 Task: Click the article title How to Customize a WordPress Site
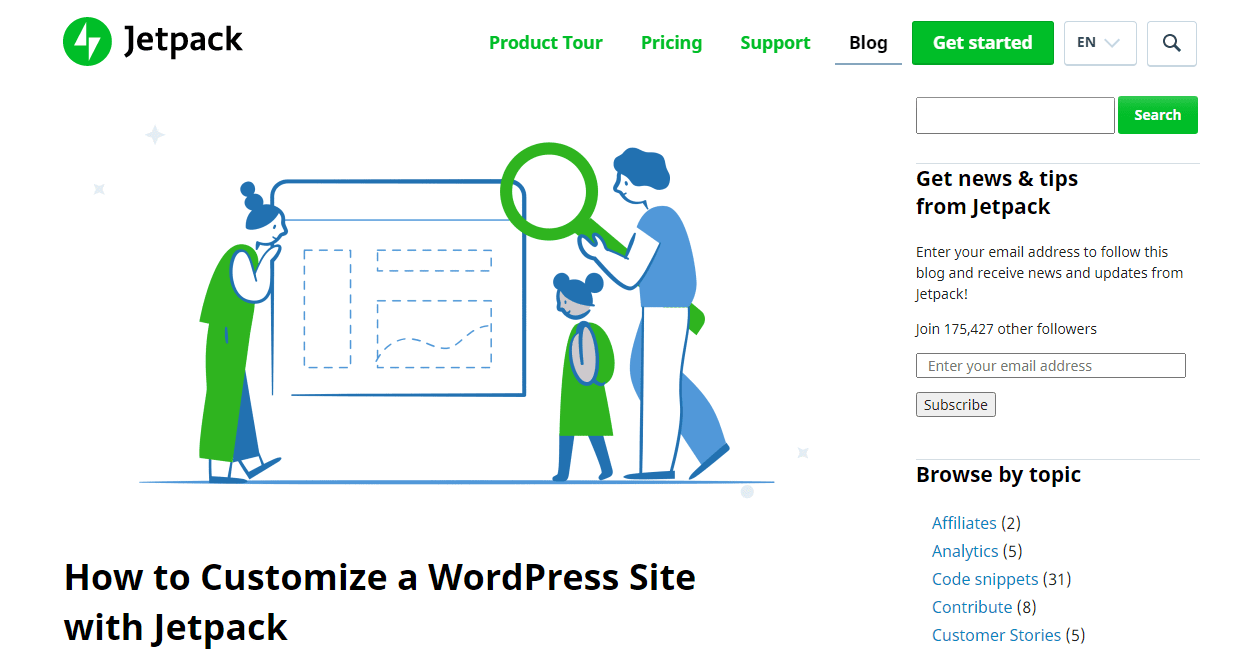(x=380, y=602)
